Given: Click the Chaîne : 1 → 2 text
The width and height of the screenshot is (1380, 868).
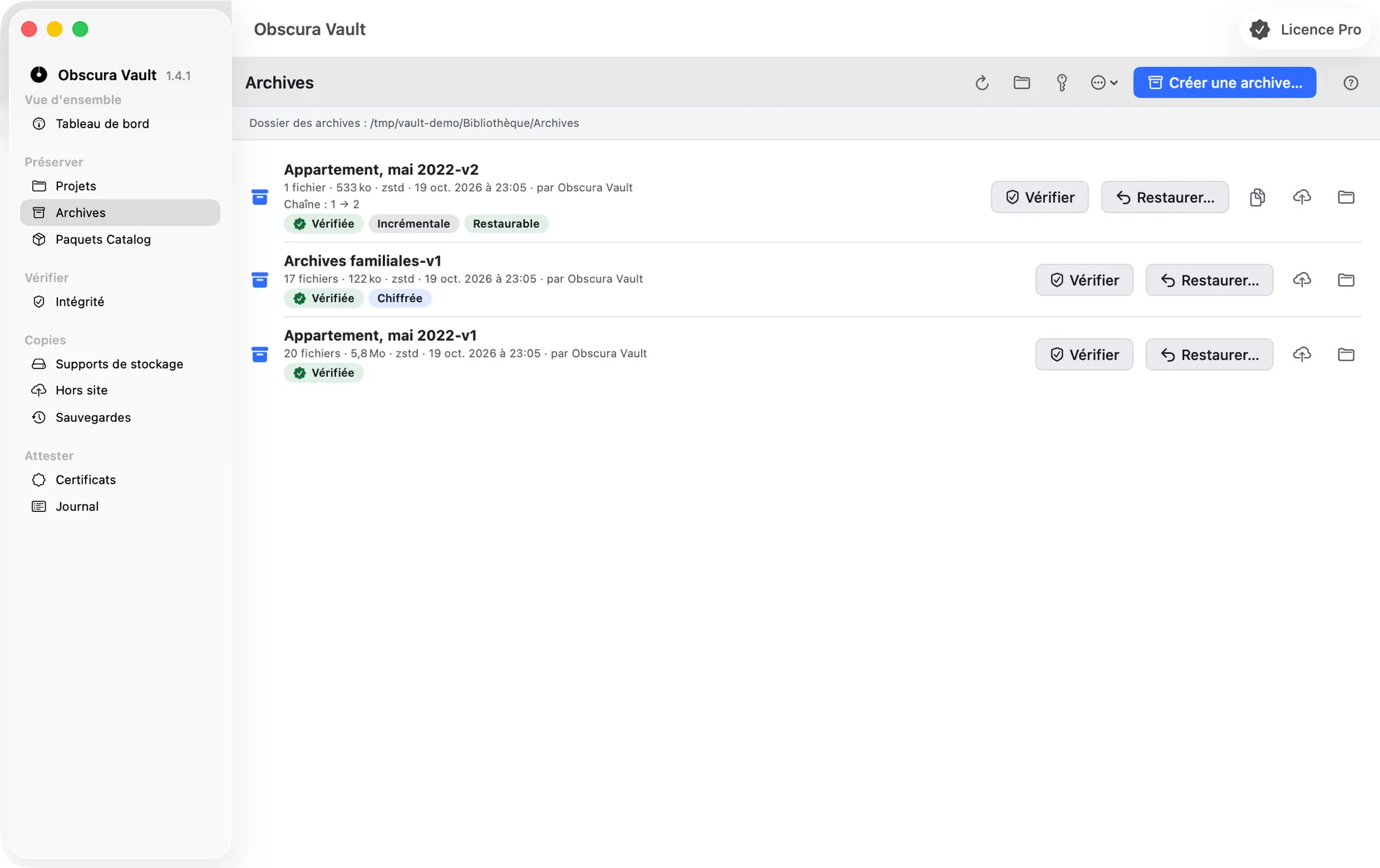Looking at the screenshot, I should [x=322, y=204].
